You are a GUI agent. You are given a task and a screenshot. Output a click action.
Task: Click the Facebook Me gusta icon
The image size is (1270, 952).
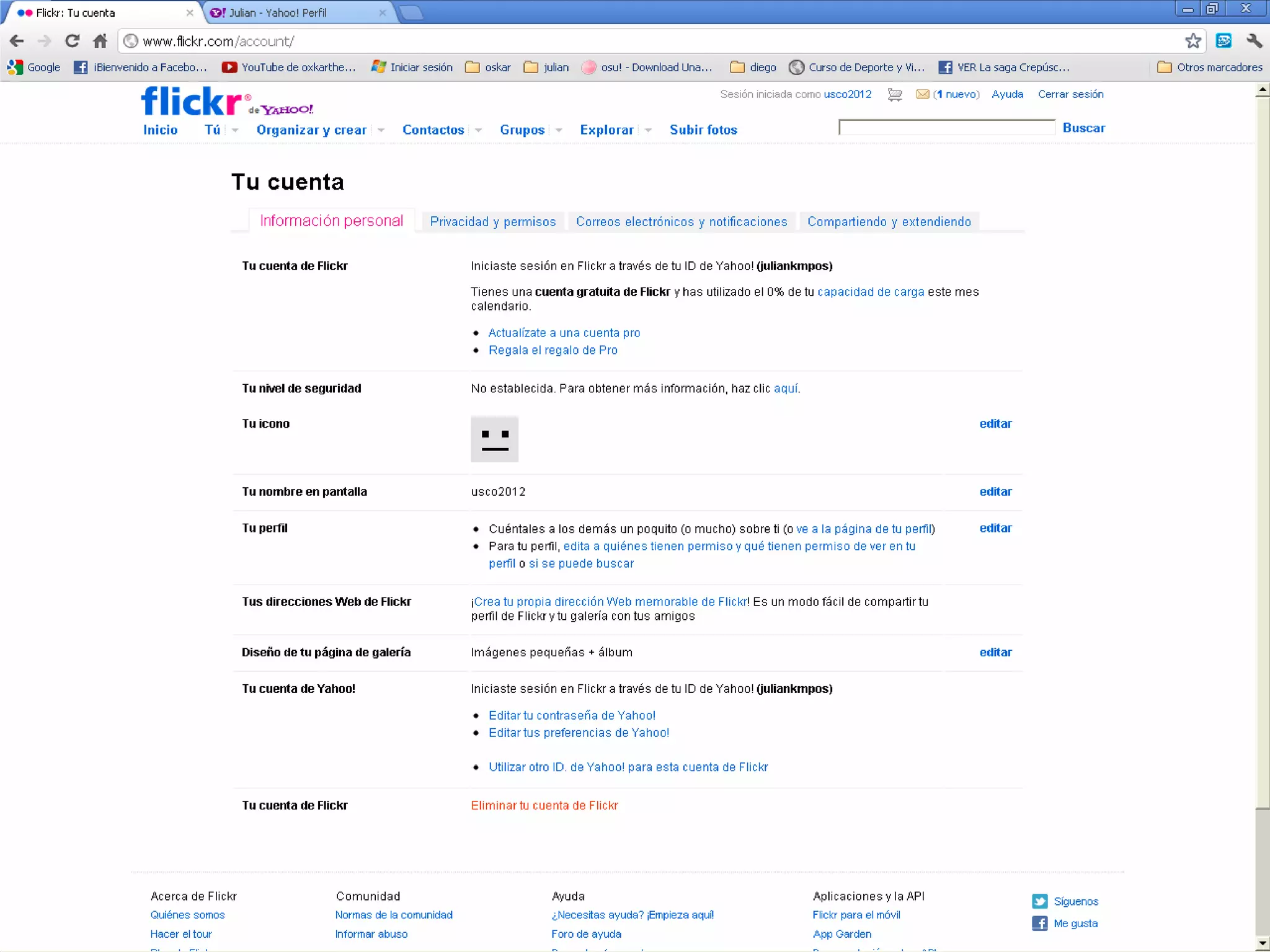[1040, 923]
